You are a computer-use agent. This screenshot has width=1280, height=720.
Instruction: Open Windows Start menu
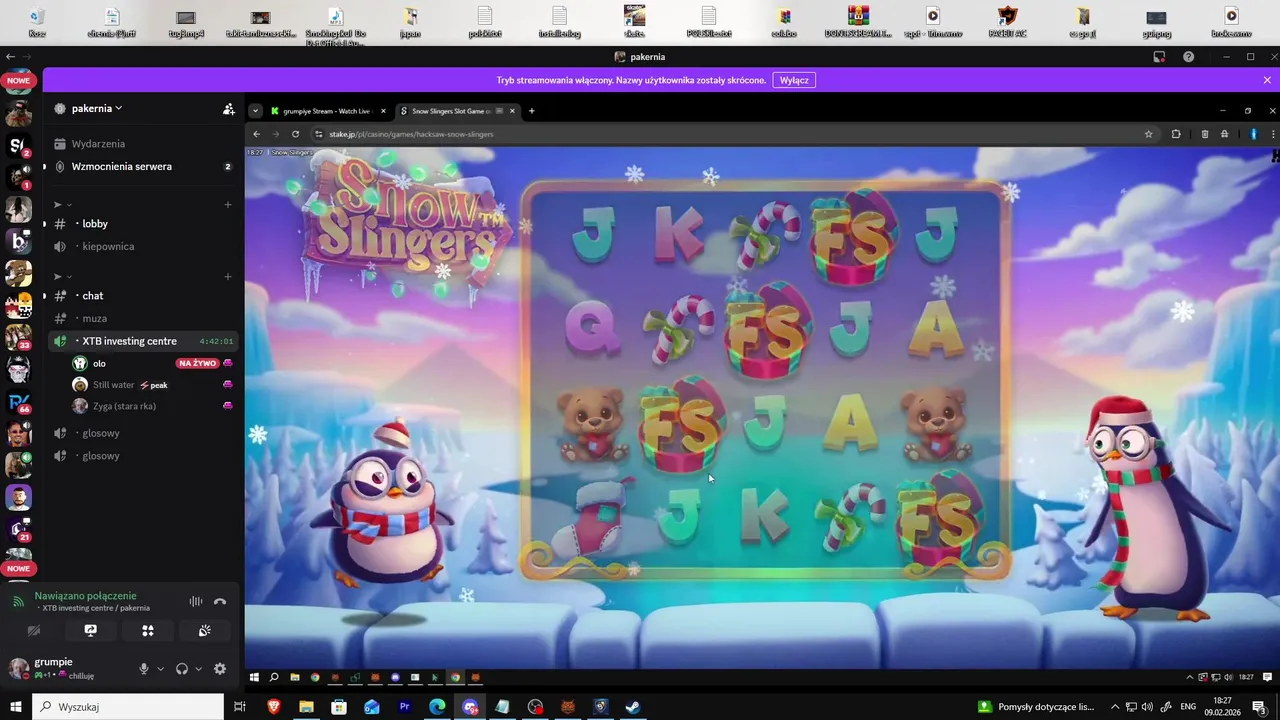tap(15, 707)
